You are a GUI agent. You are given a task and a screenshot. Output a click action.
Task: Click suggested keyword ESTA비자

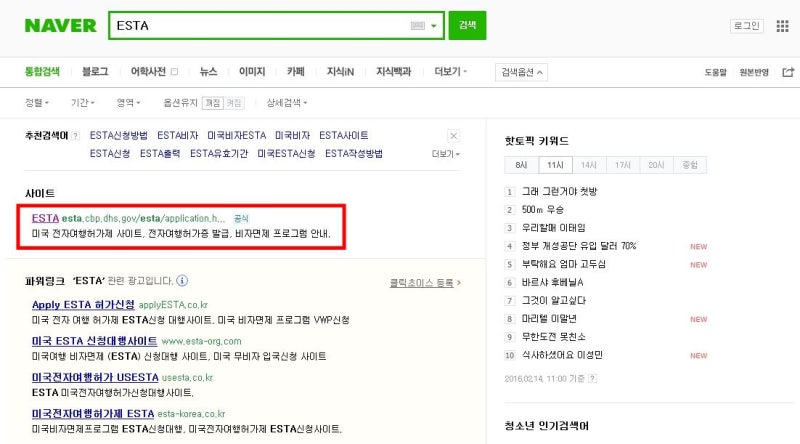click(x=178, y=135)
